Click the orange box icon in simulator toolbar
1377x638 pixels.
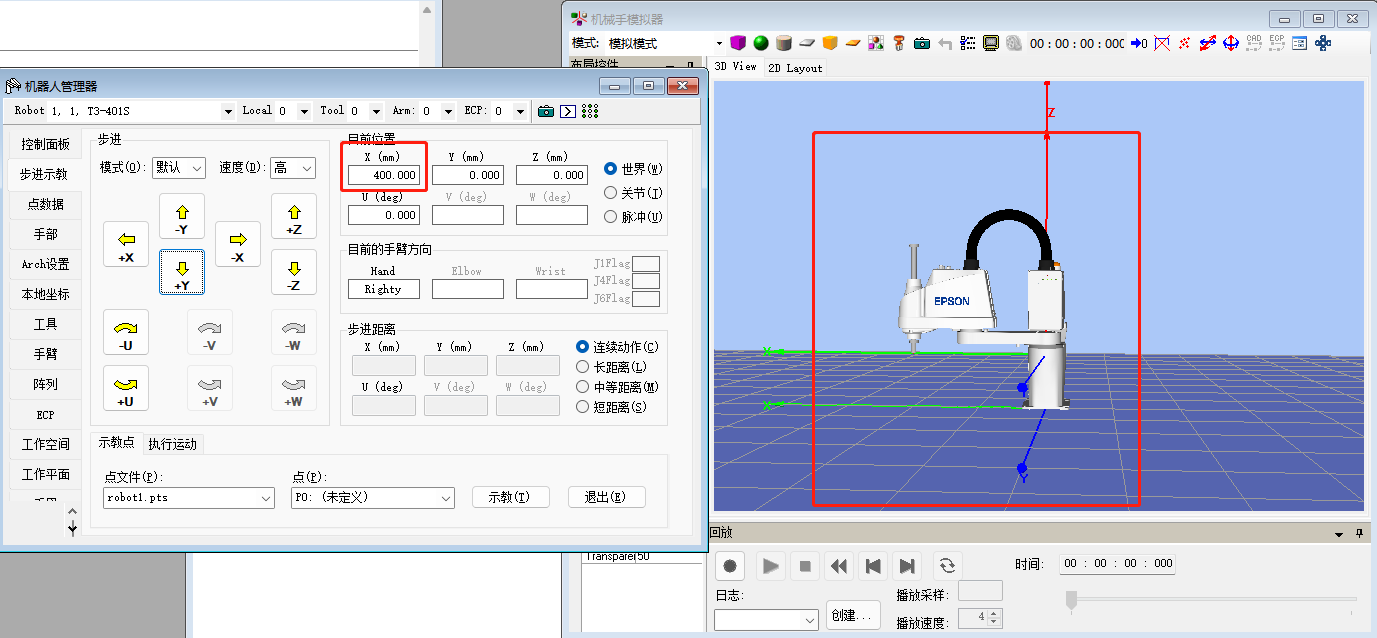pyautogui.click(x=830, y=43)
